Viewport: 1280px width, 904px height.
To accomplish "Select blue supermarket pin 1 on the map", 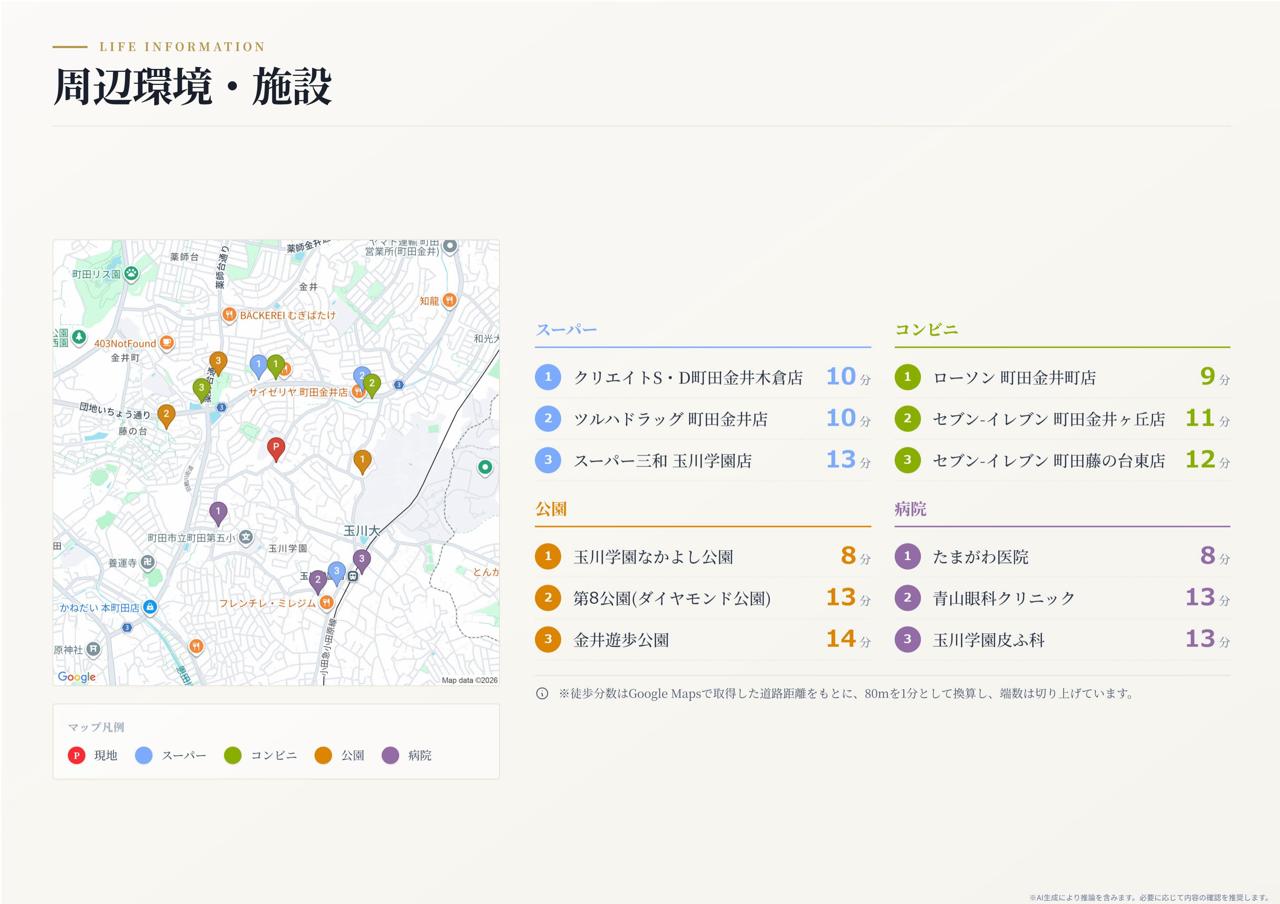I will pos(258,366).
